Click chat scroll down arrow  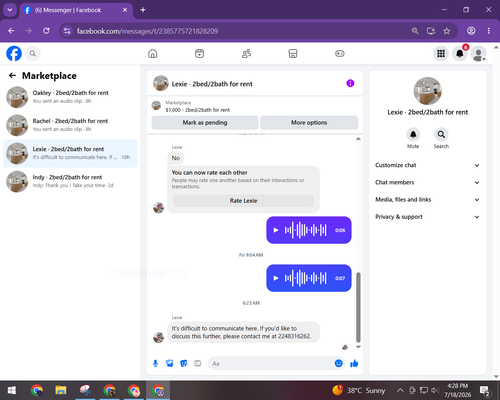click(358, 347)
